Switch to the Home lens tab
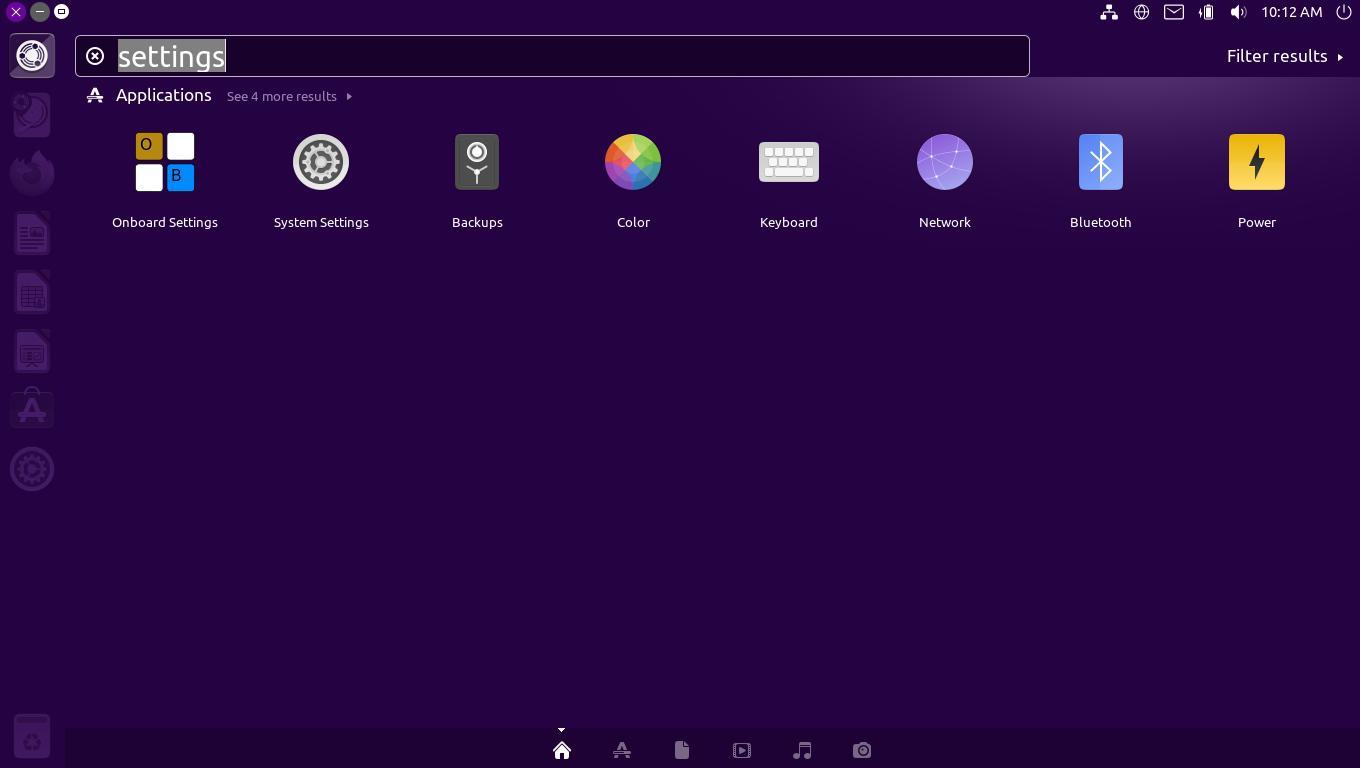 click(x=562, y=750)
